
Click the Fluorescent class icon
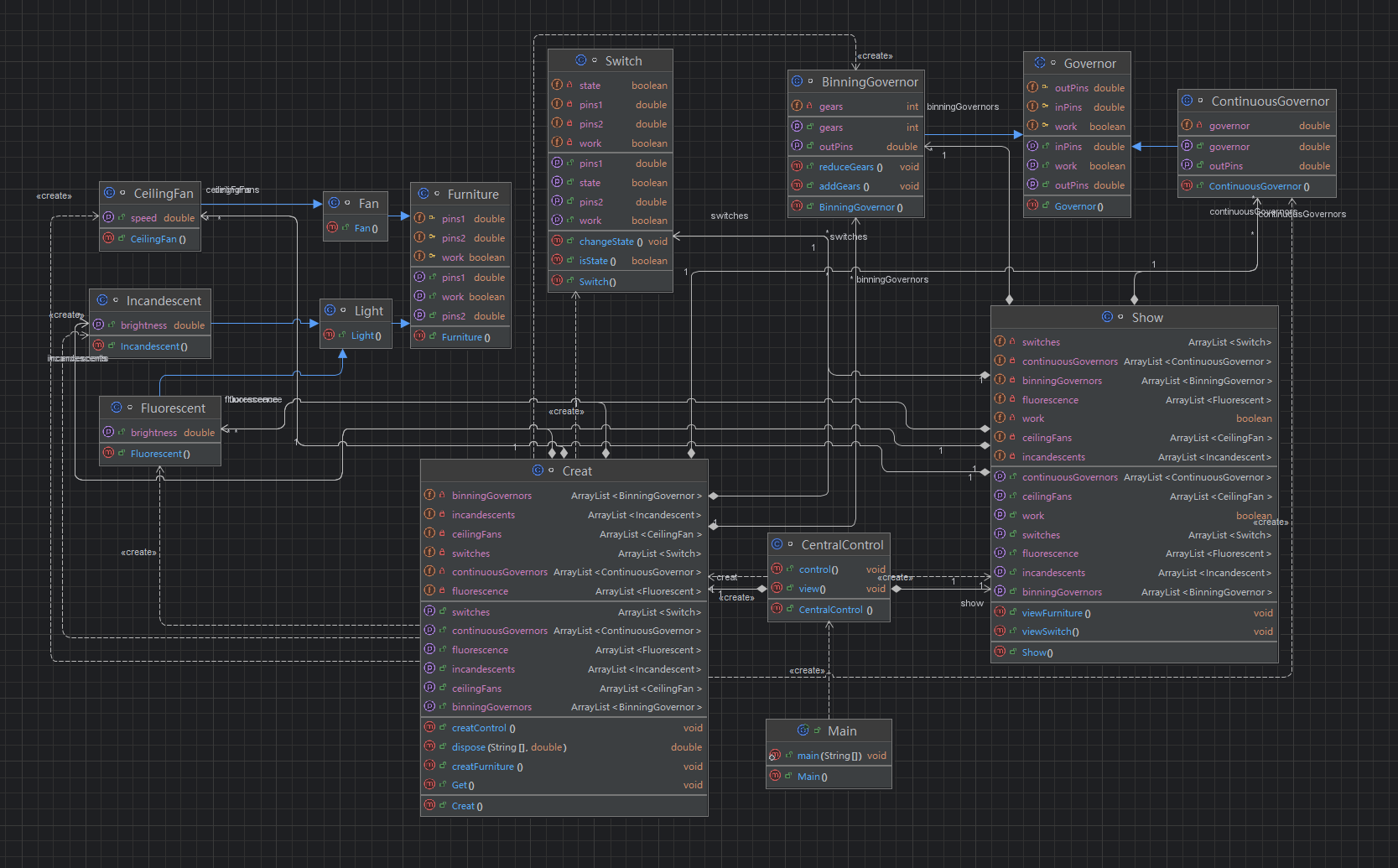(117, 408)
